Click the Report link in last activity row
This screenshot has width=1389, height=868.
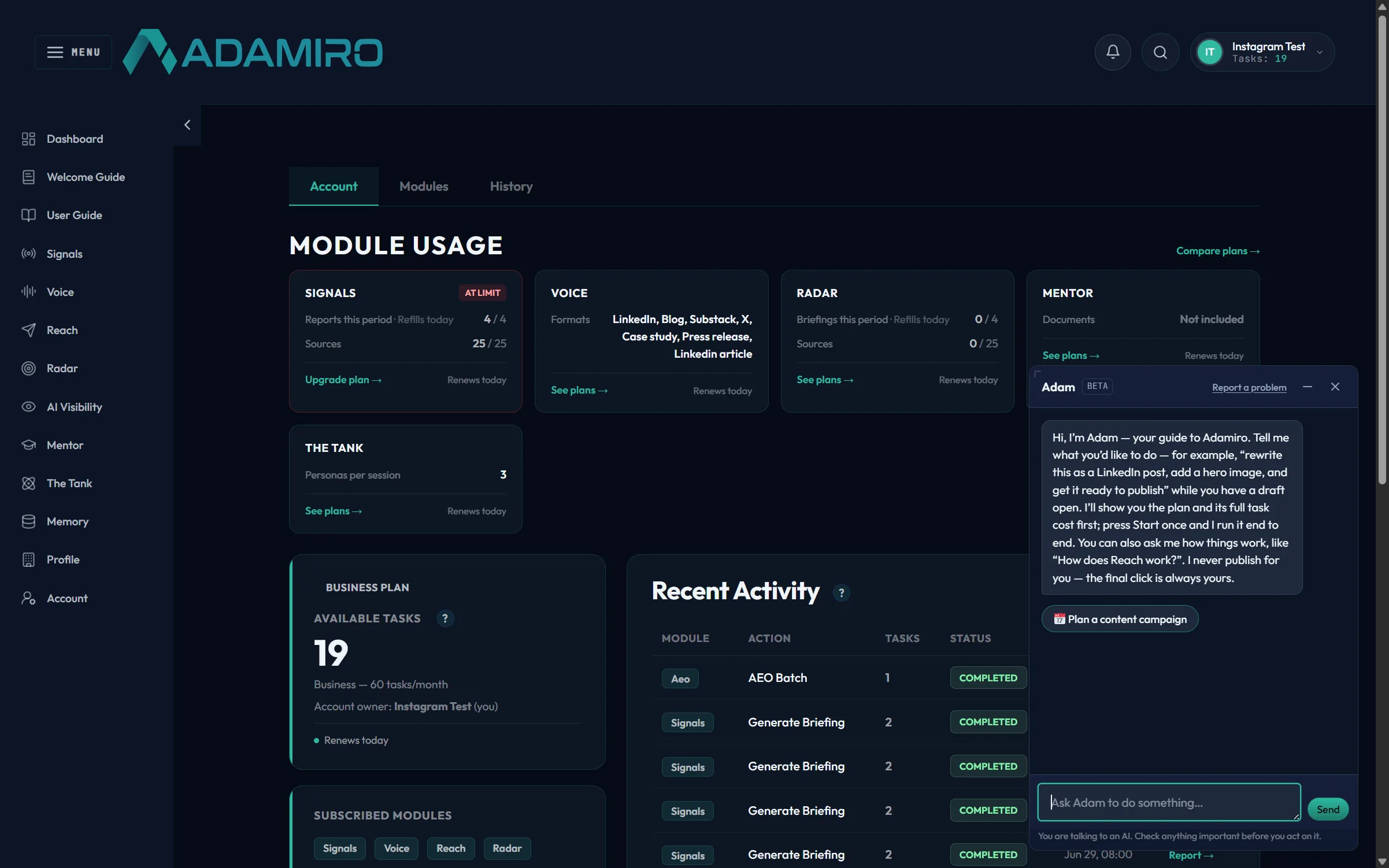coord(1191,855)
